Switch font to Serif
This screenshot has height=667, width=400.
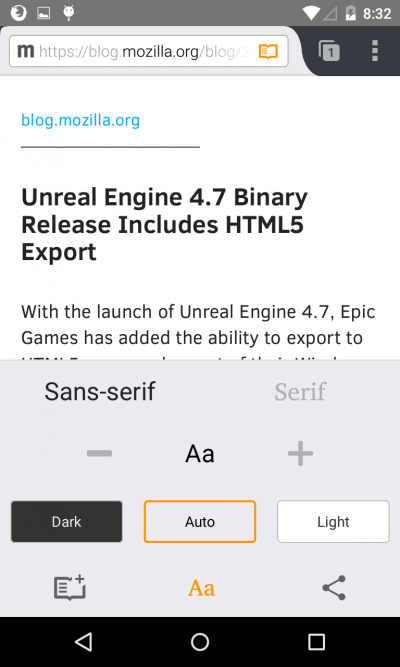point(300,391)
